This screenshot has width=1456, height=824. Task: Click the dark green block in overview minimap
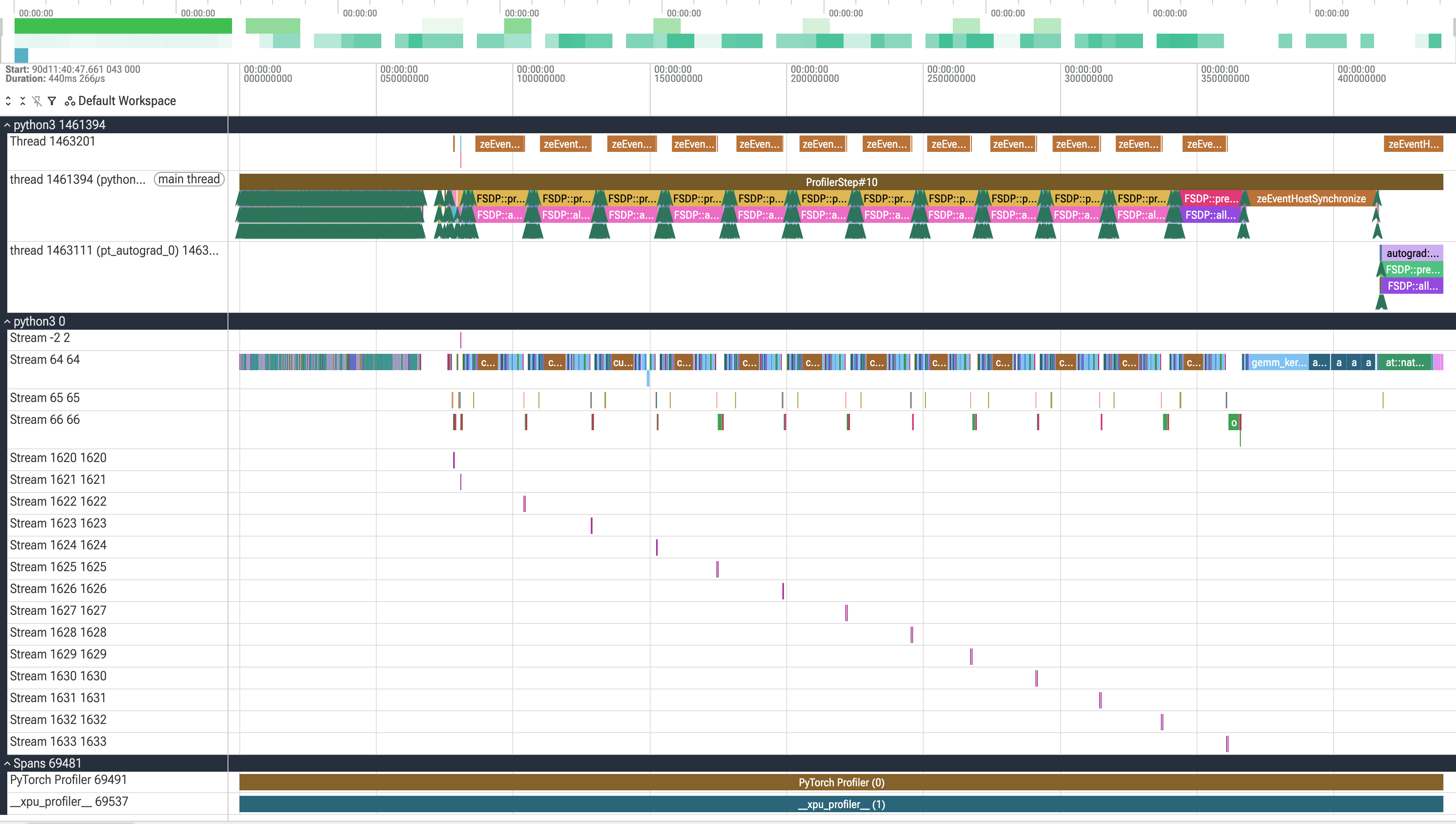(123, 25)
